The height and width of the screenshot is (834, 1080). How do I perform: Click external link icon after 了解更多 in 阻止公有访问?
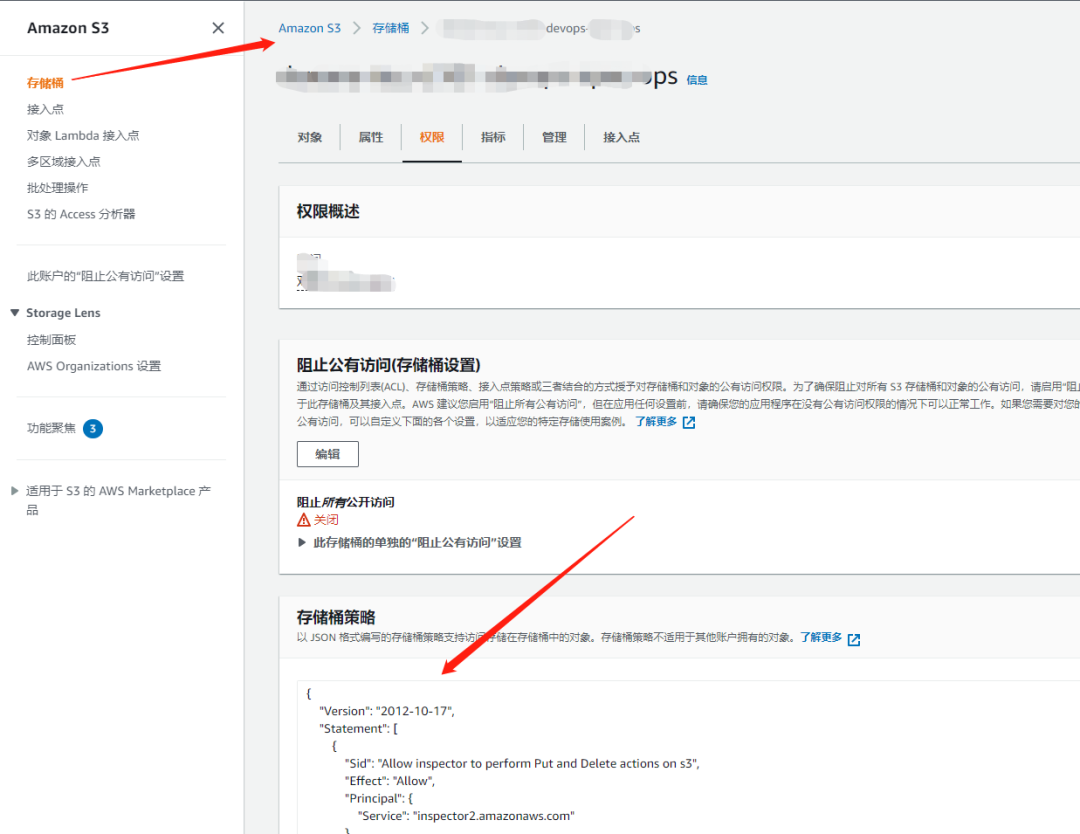690,422
